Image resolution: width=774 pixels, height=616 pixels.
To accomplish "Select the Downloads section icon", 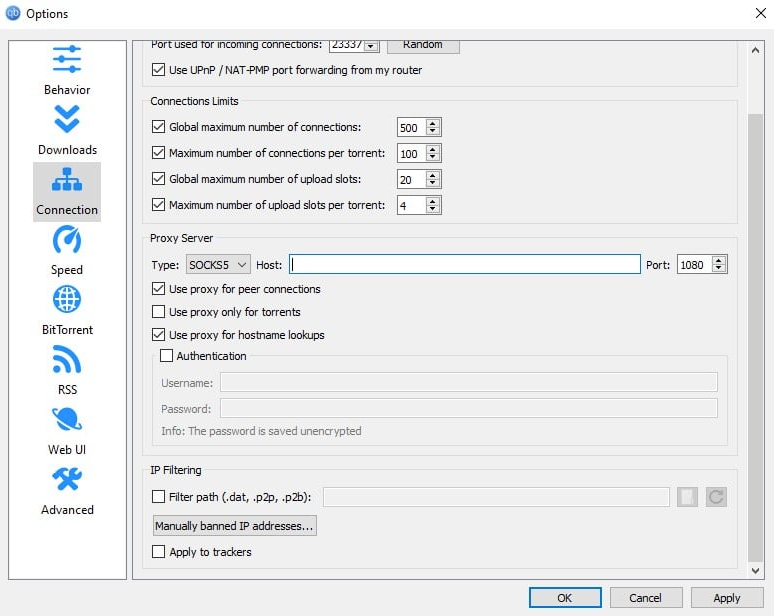I will (67, 119).
